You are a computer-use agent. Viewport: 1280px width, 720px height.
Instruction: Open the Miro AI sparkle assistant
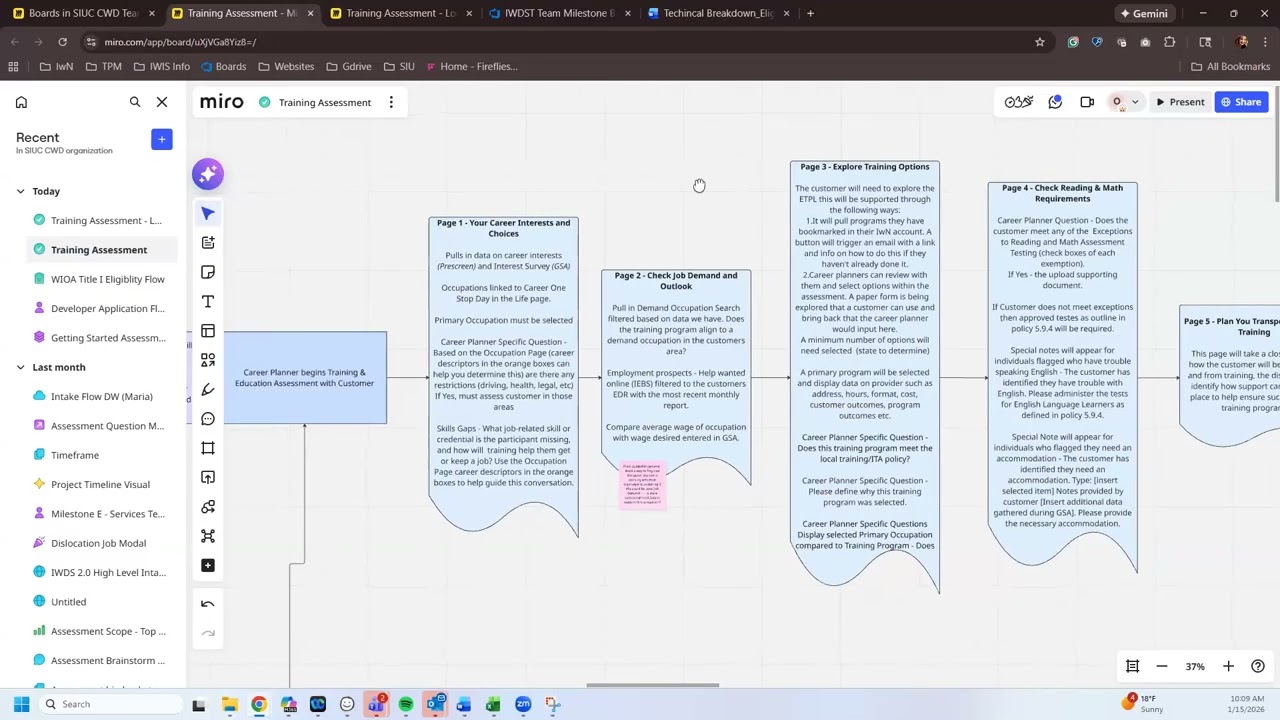[x=208, y=174]
